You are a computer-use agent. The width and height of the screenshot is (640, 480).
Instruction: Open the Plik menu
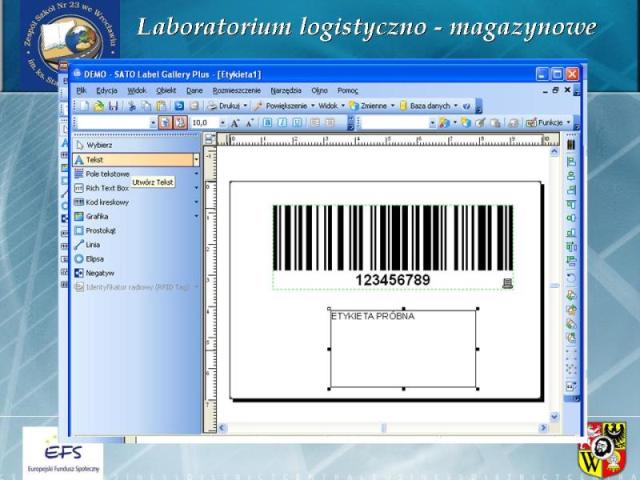click(81, 91)
